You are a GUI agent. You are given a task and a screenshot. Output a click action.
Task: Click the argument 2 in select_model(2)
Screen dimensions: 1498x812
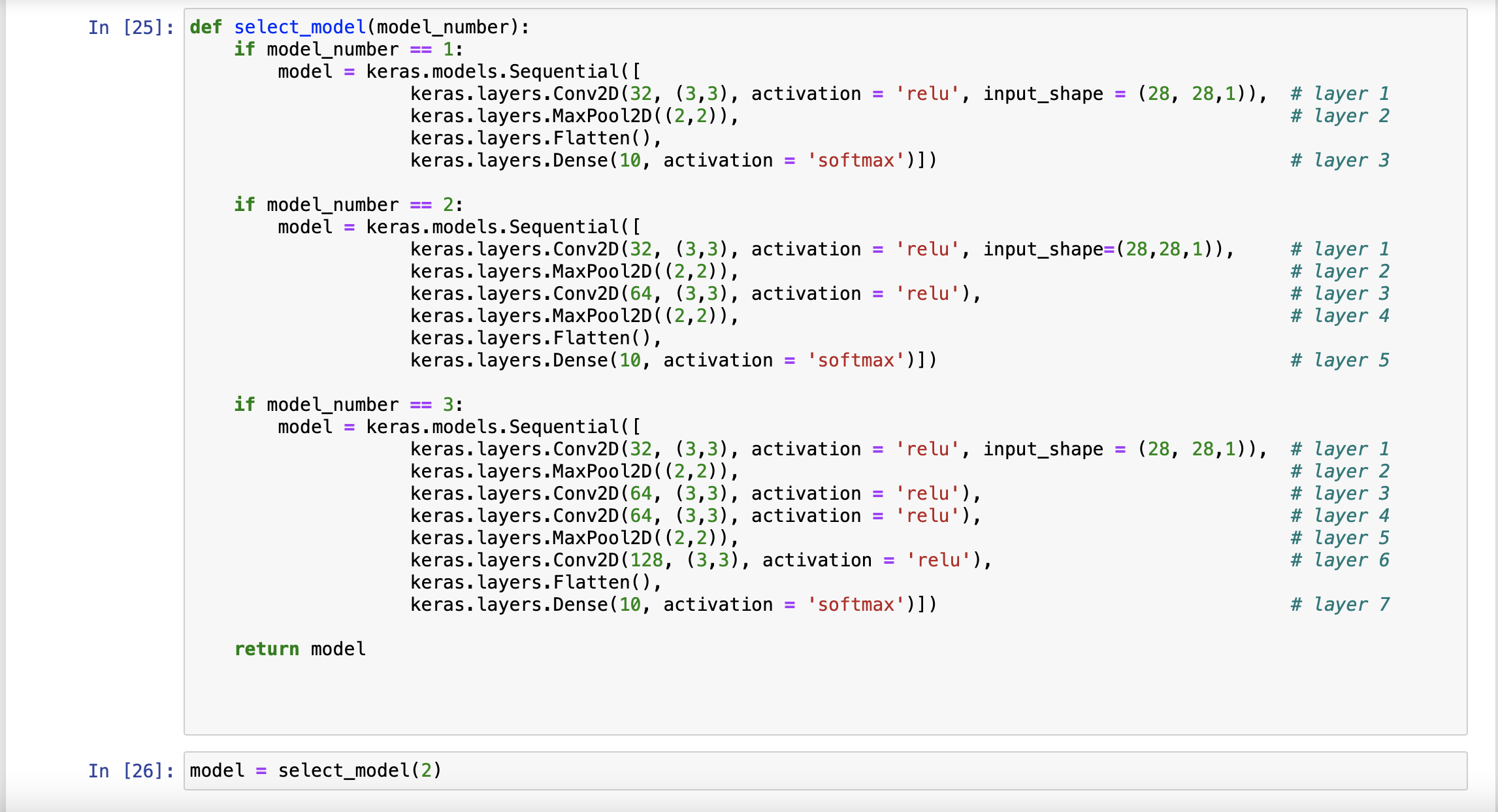[x=426, y=771]
